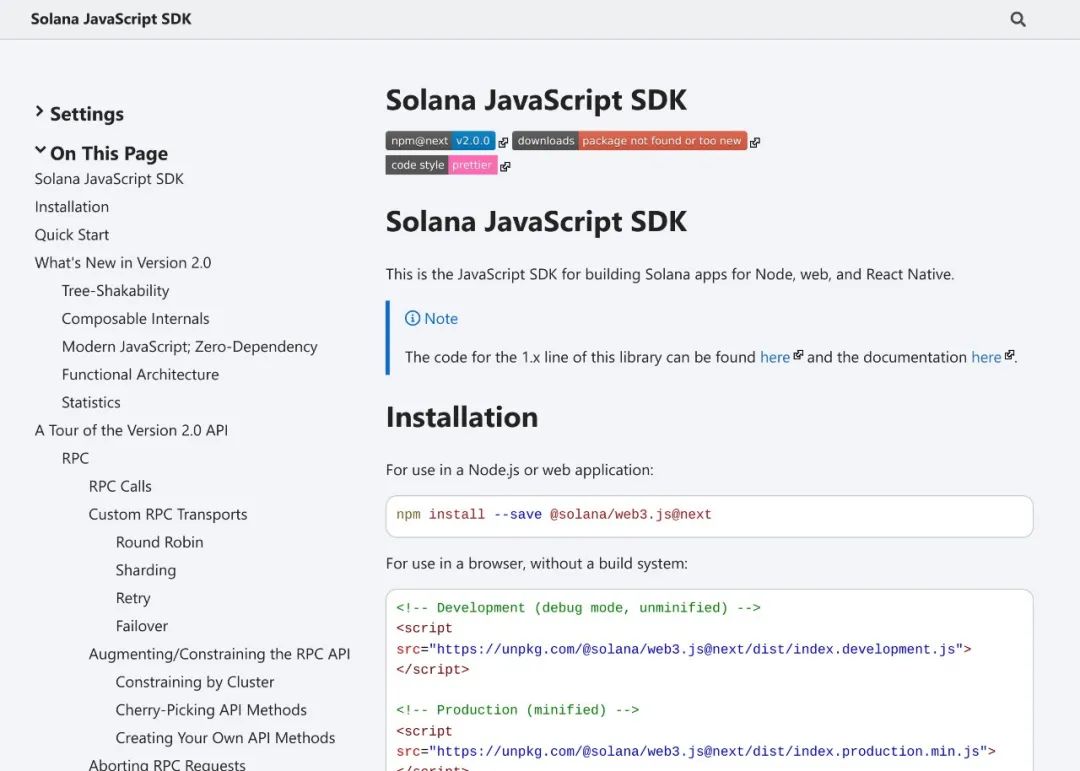Click the Development (debug mode, unminified) comment
Screen dimensions: 1080x771
pyautogui.click(x=578, y=608)
